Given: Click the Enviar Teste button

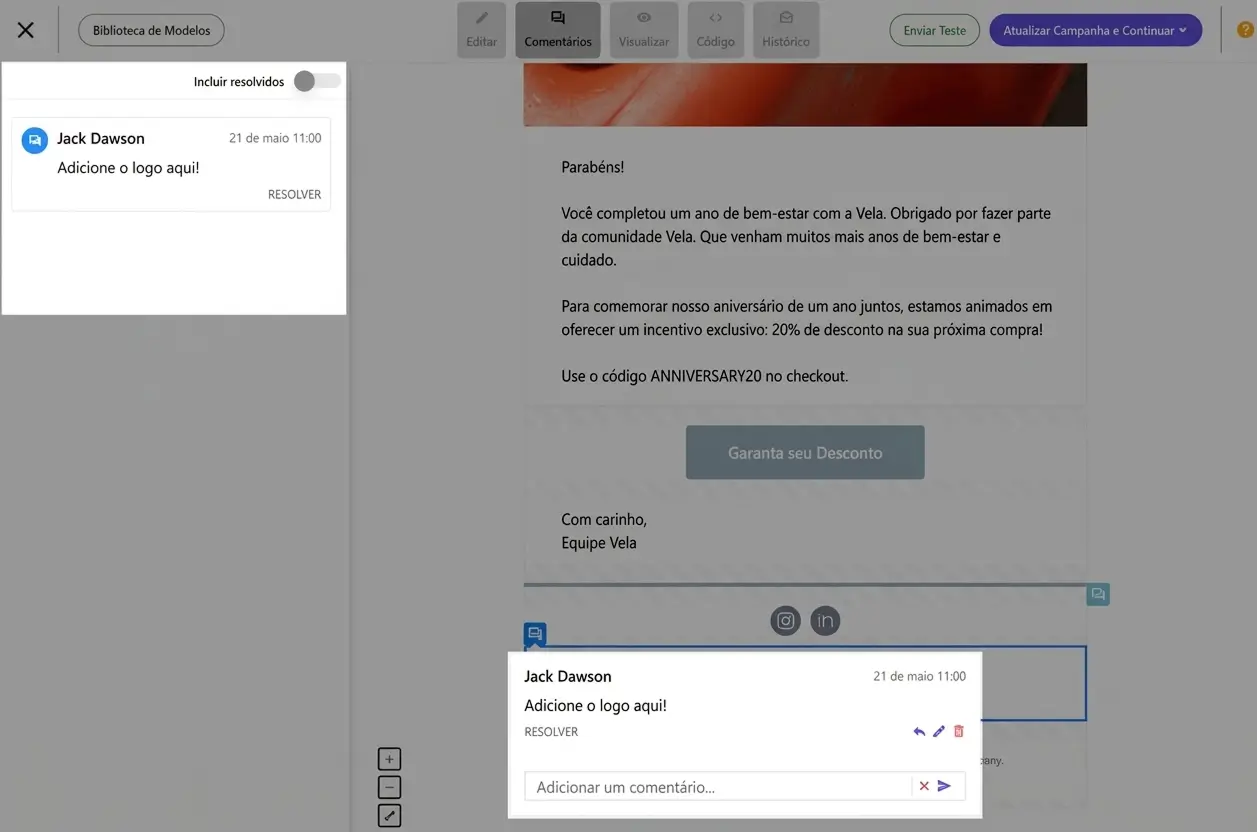Looking at the screenshot, I should pyautogui.click(x=934, y=31).
